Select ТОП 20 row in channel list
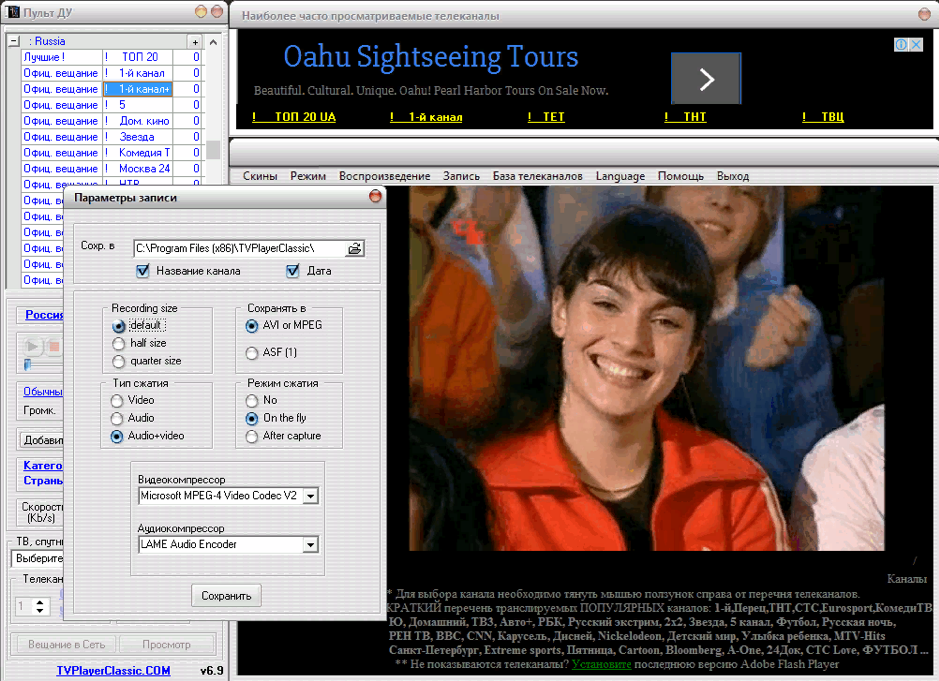939x681 pixels. click(111, 57)
